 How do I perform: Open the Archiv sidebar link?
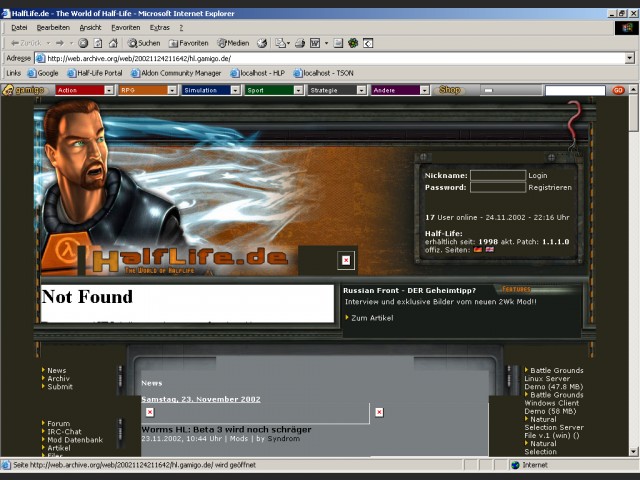coord(58,378)
